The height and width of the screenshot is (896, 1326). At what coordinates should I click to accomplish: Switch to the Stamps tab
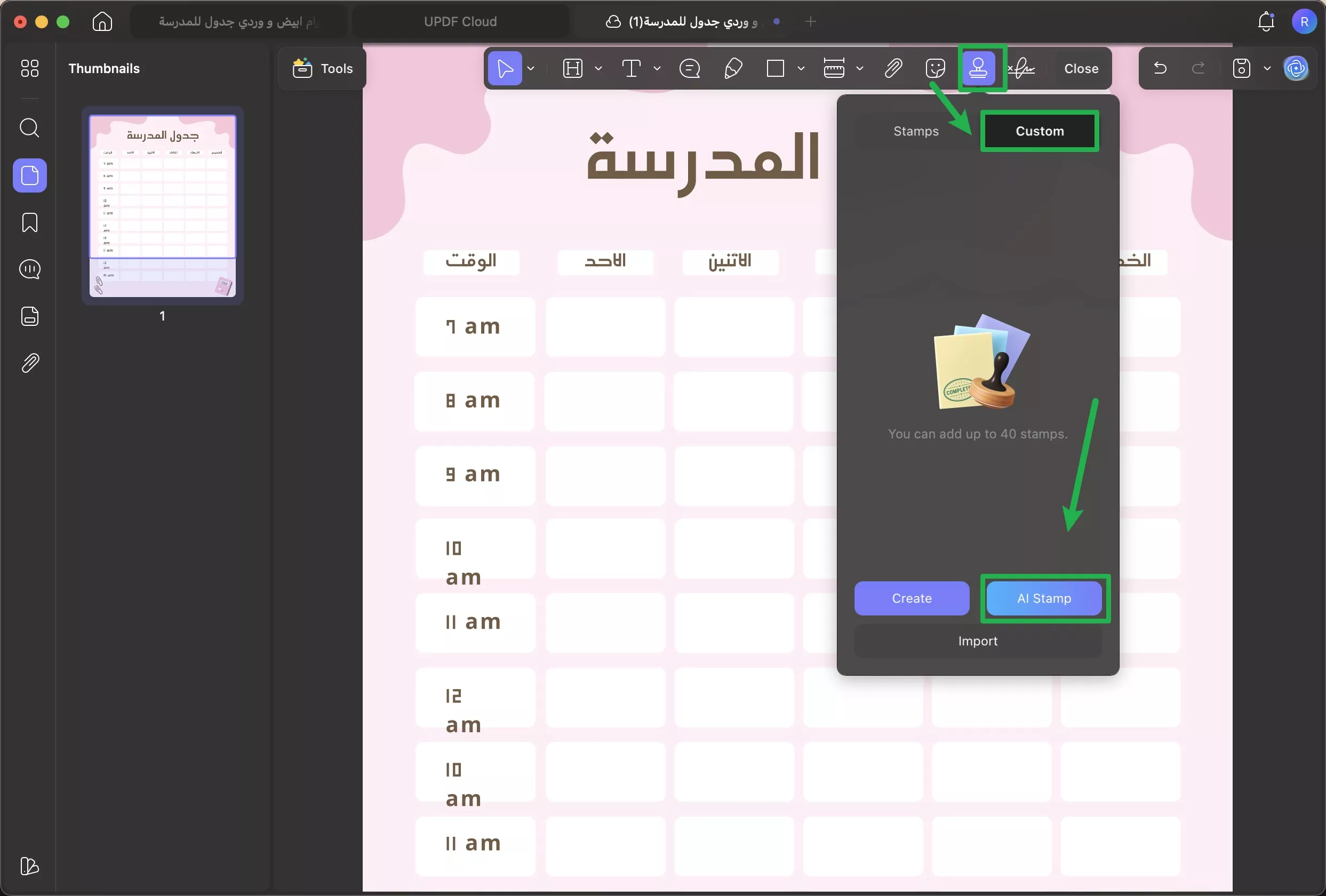(915, 131)
